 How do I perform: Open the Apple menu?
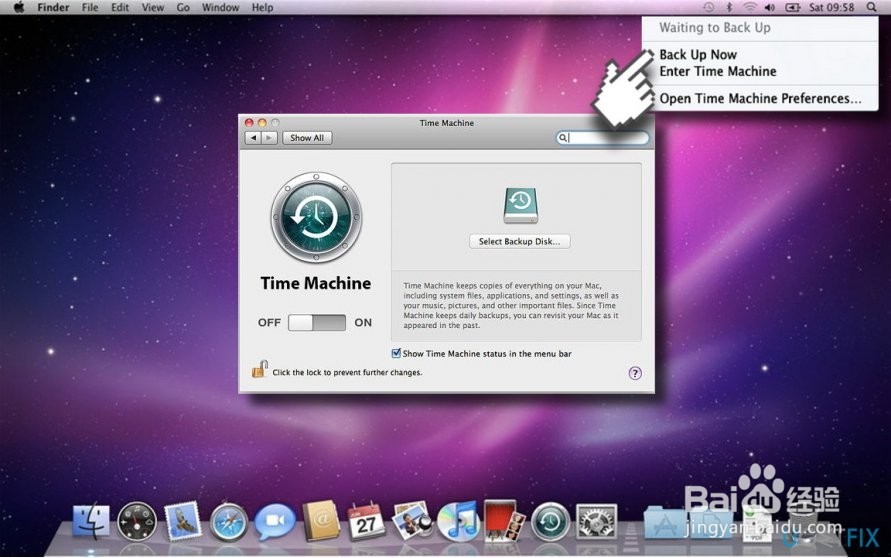tap(19, 7)
